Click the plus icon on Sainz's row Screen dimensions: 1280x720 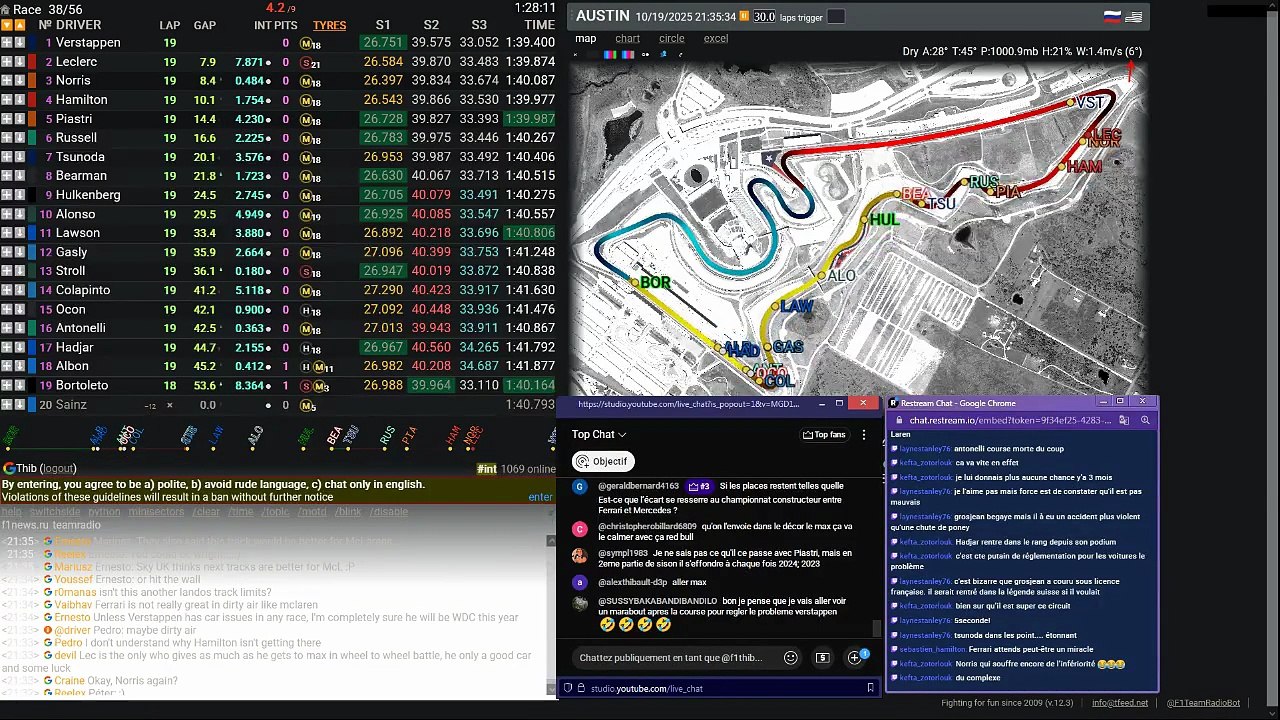tap(6, 405)
